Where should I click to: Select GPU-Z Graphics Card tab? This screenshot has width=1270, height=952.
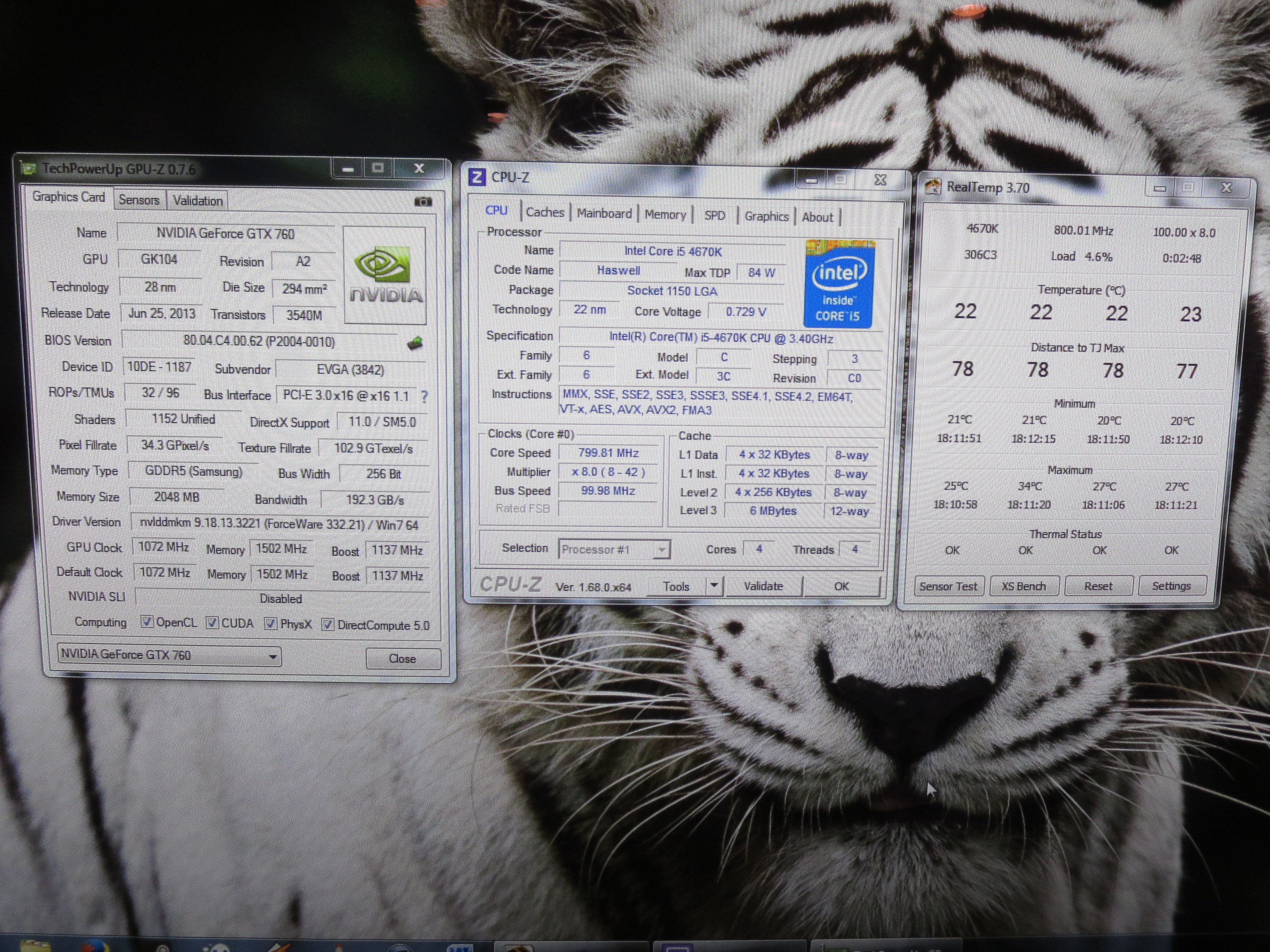point(68,197)
